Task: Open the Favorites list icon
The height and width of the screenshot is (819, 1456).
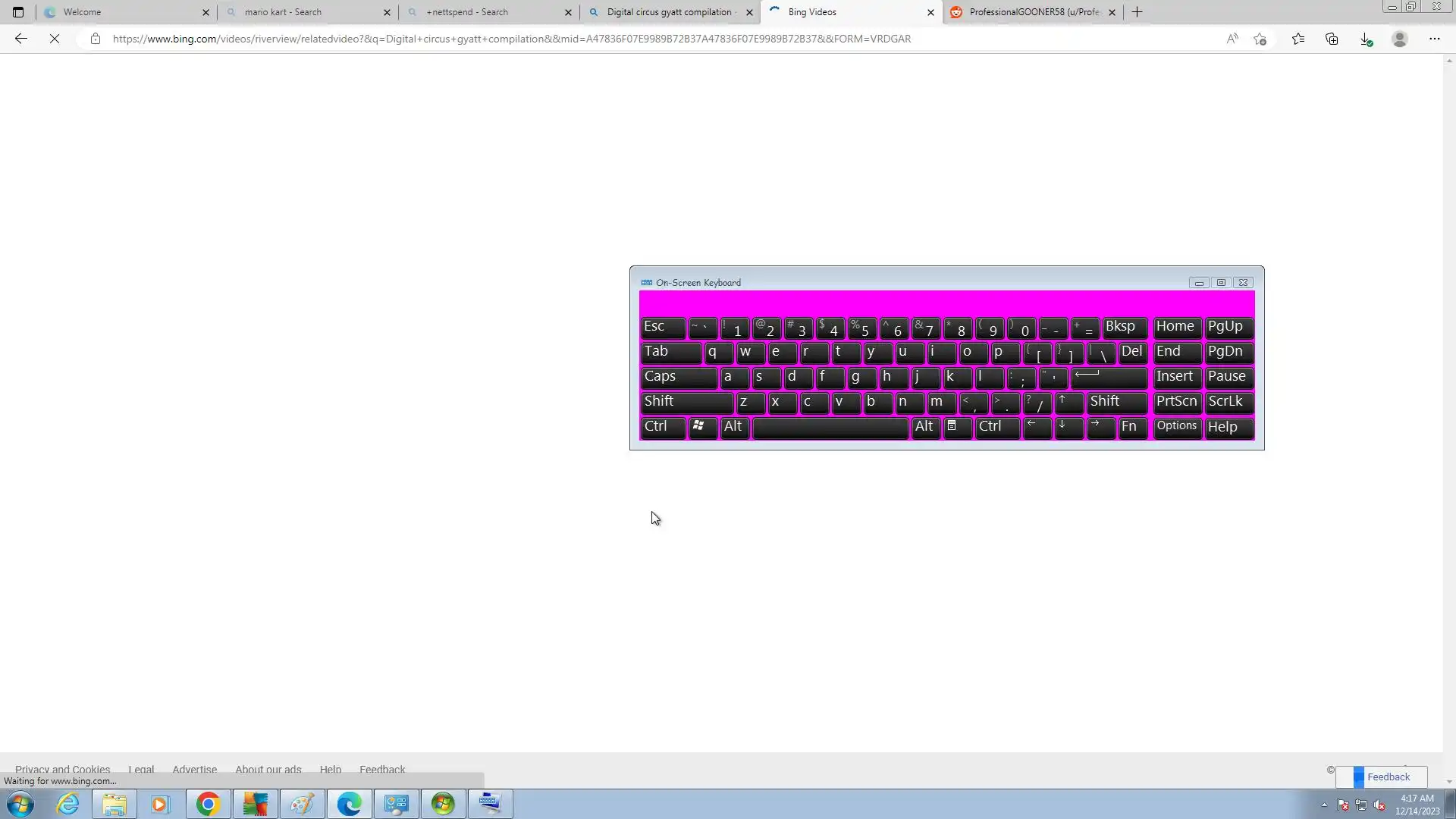Action: 1298,39
